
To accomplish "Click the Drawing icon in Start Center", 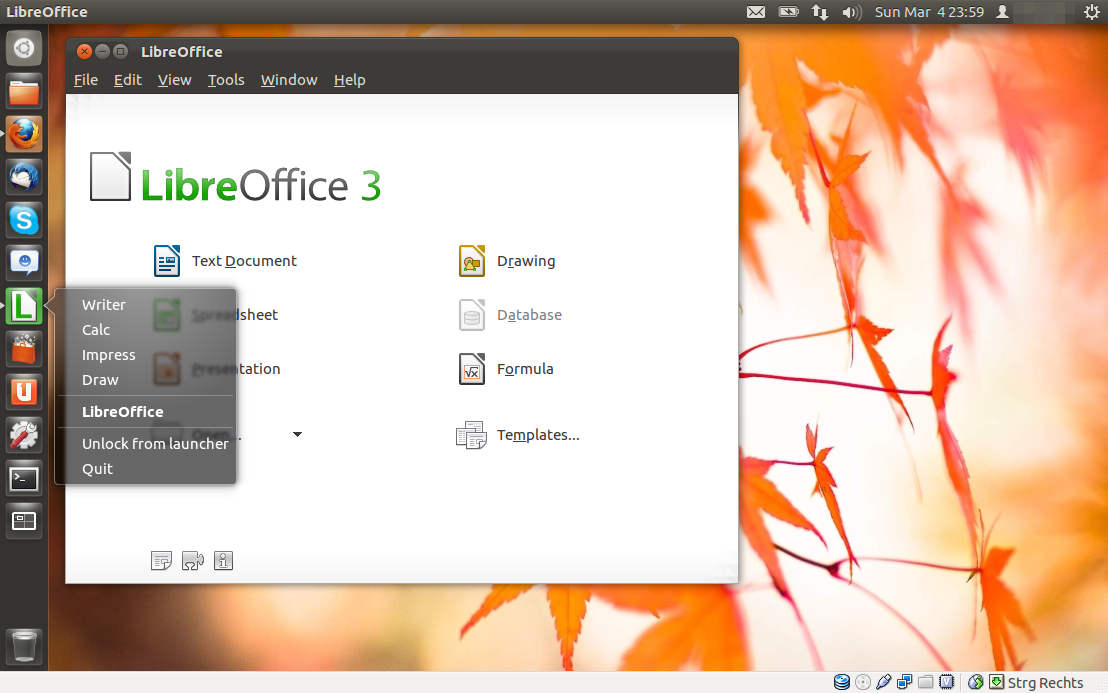I will tap(472, 261).
